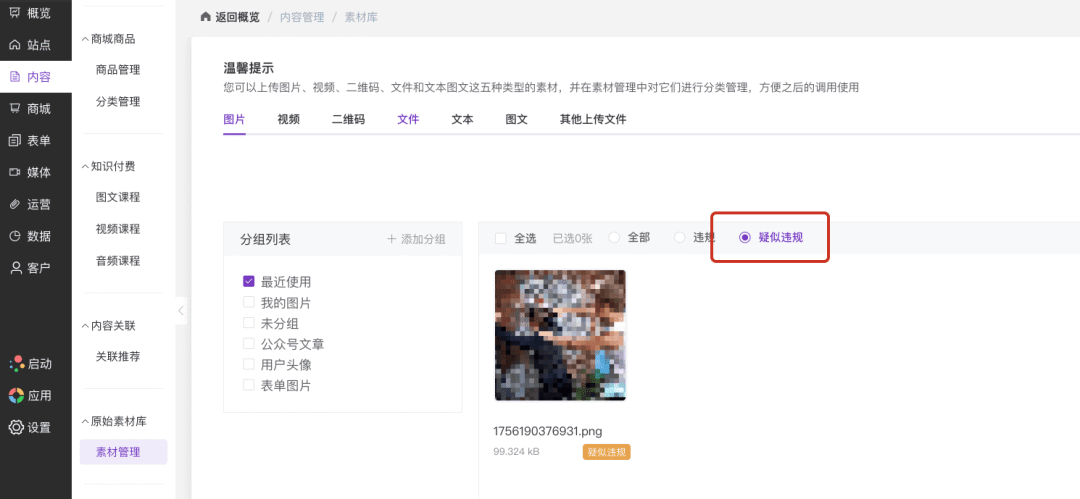1080x499 pixels.
Task: Check the 用户头像 group checkbox
Action: click(x=249, y=364)
